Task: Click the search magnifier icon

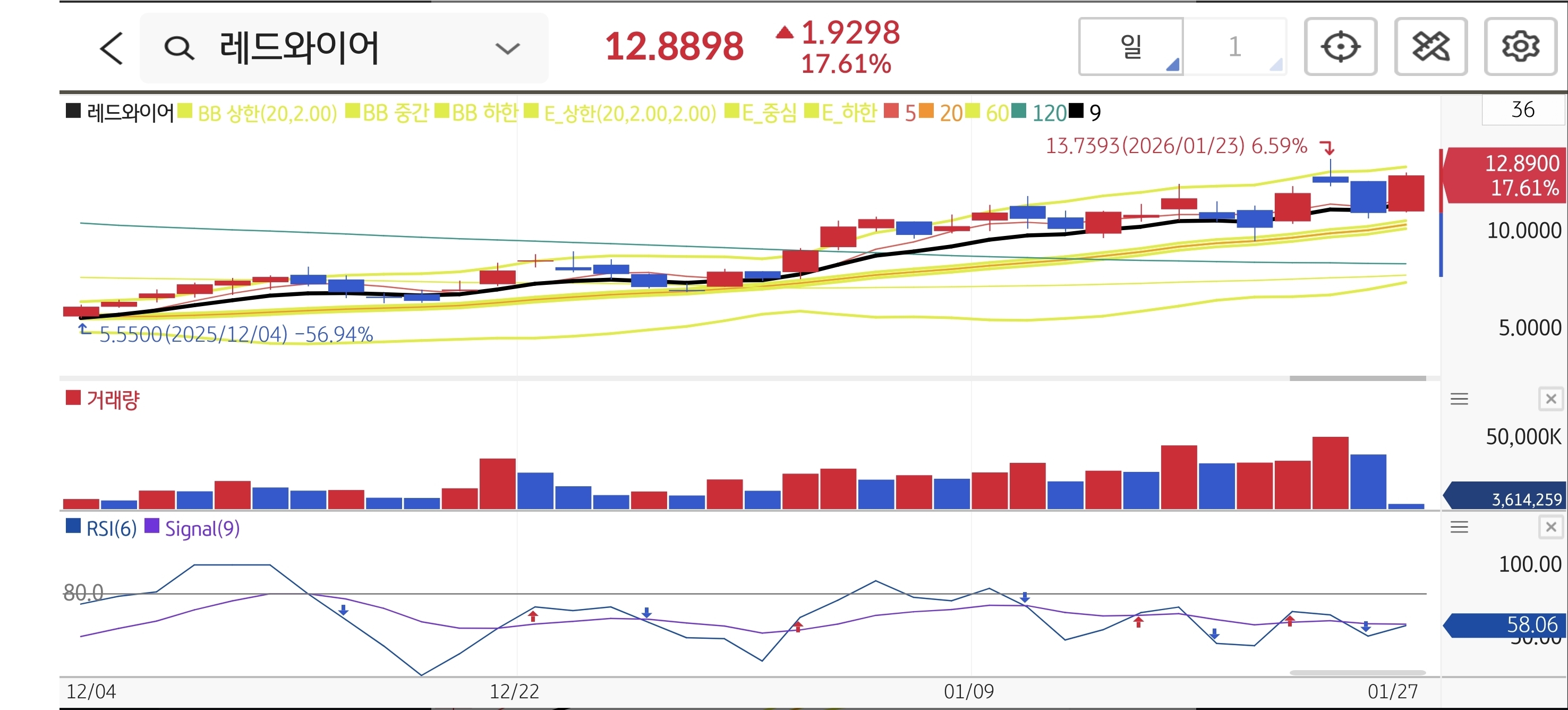Action: point(179,48)
